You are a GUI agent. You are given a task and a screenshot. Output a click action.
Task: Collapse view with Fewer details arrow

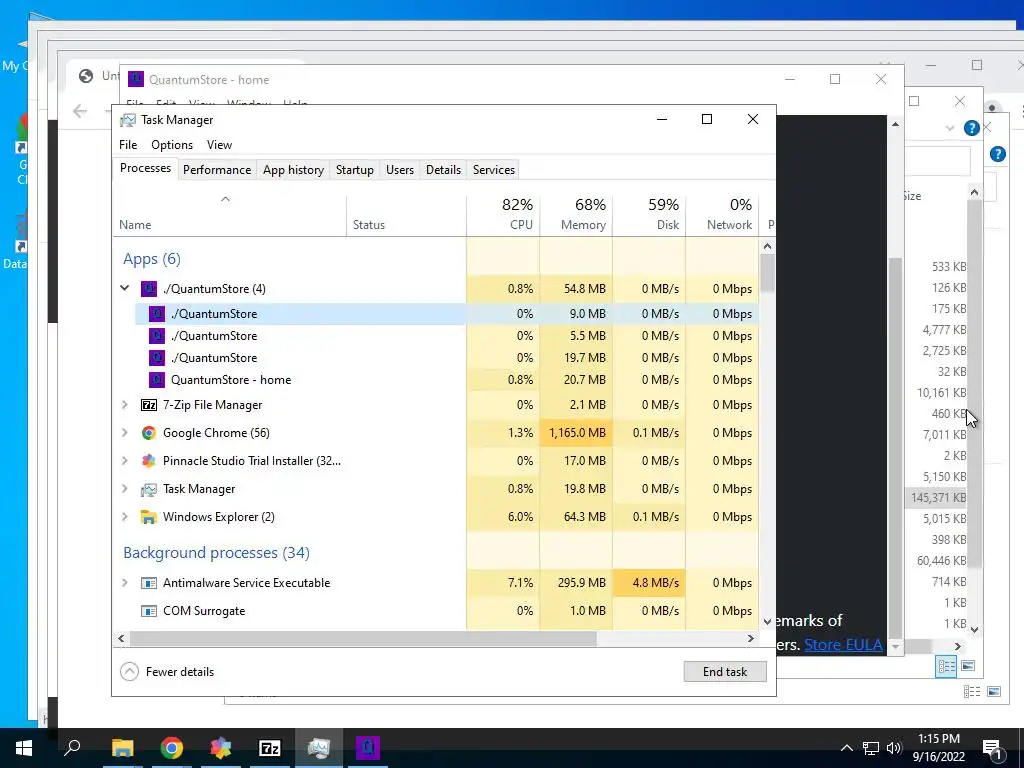point(129,671)
